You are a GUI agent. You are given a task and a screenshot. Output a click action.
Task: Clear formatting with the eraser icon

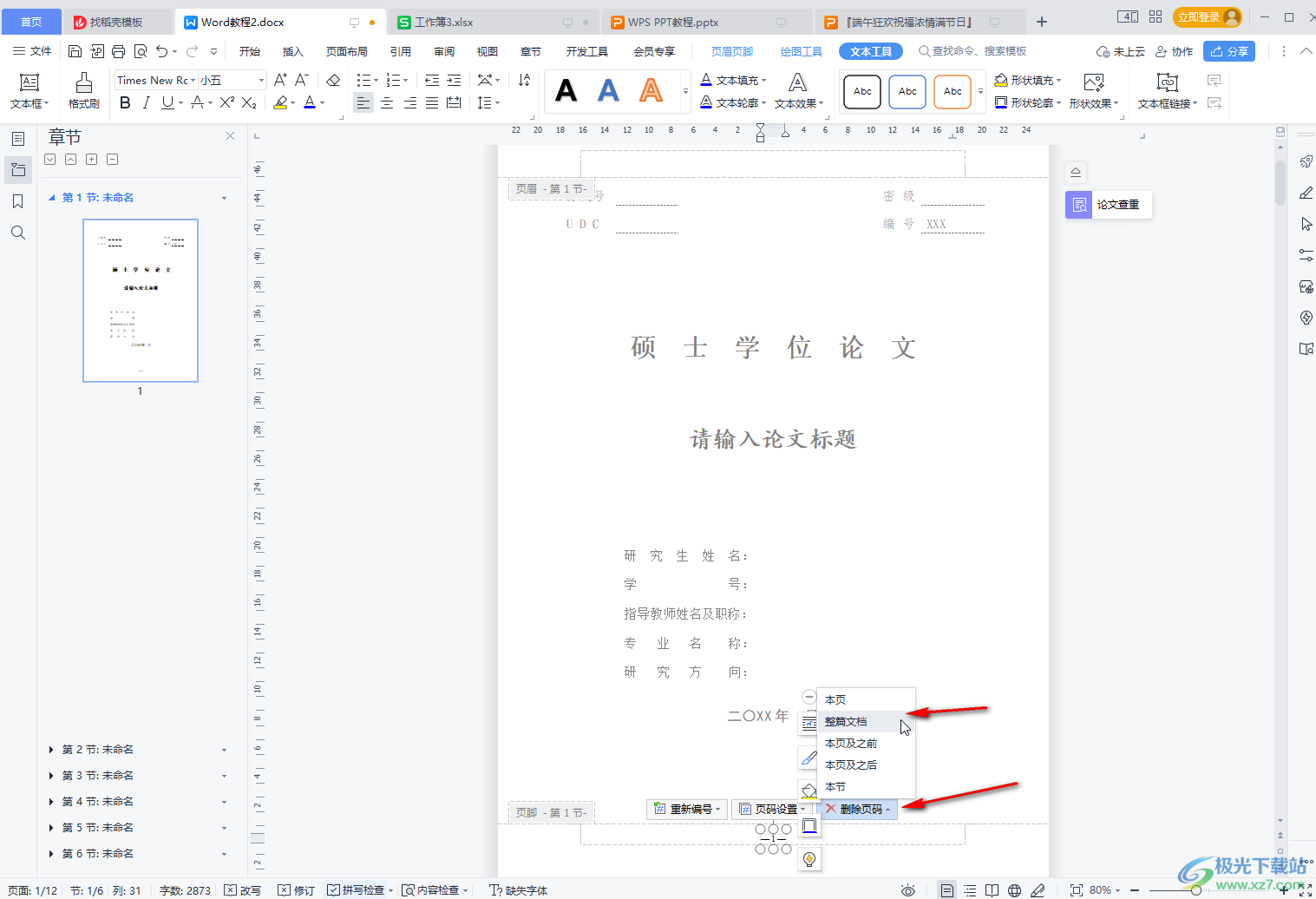click(x=333, y=80)
